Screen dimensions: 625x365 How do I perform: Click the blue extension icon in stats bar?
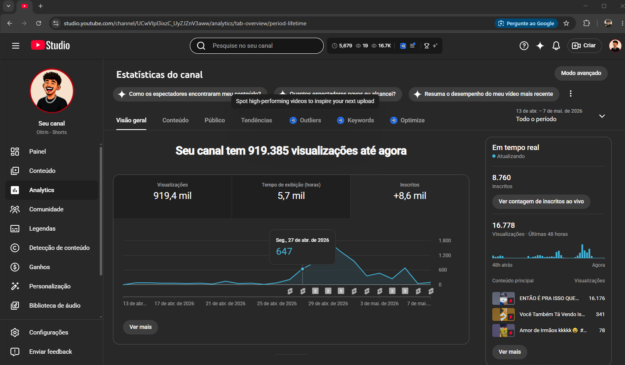(x=403, y=46)
